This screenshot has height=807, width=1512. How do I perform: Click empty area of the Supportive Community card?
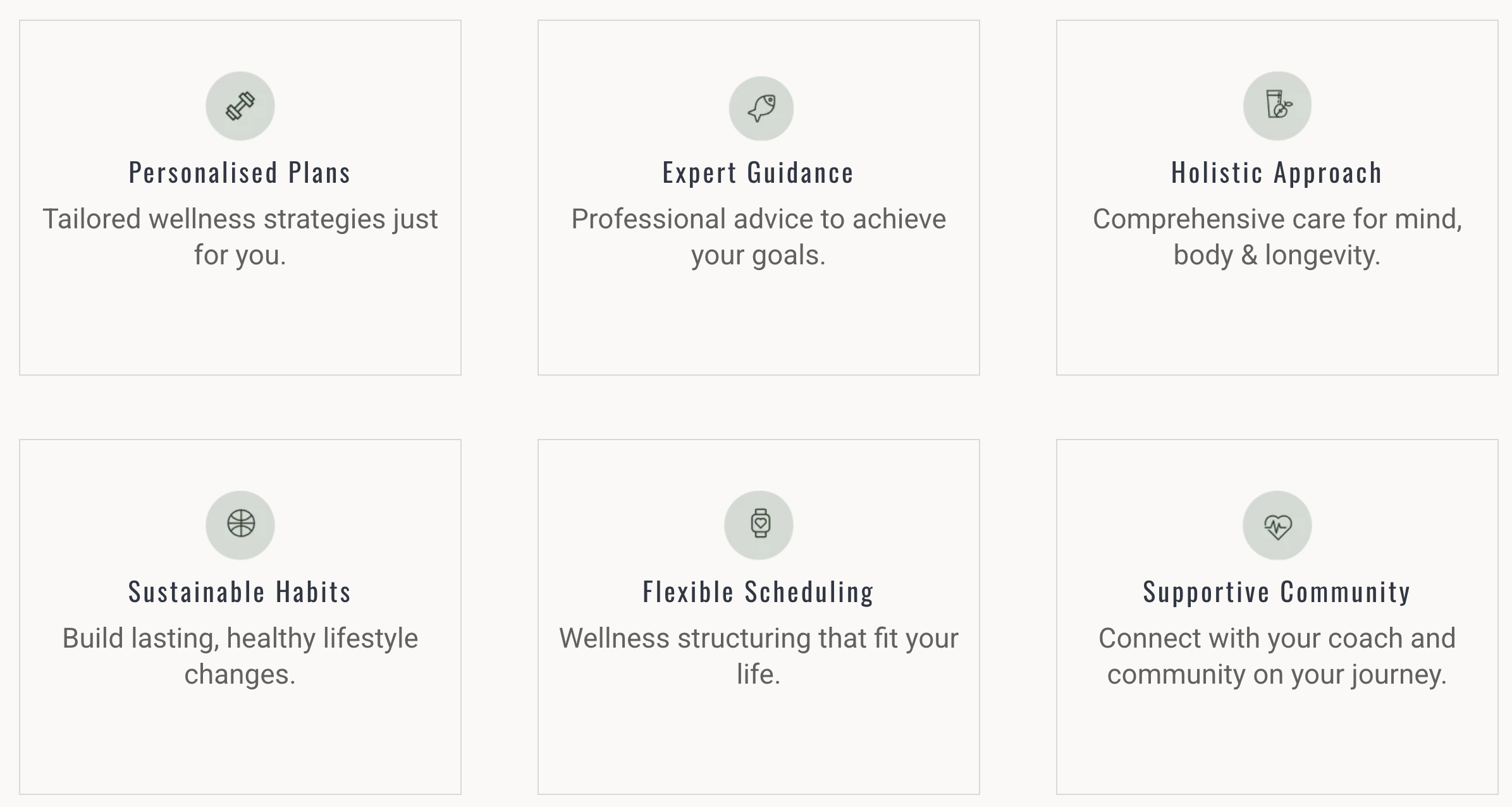coord(1277,743)
